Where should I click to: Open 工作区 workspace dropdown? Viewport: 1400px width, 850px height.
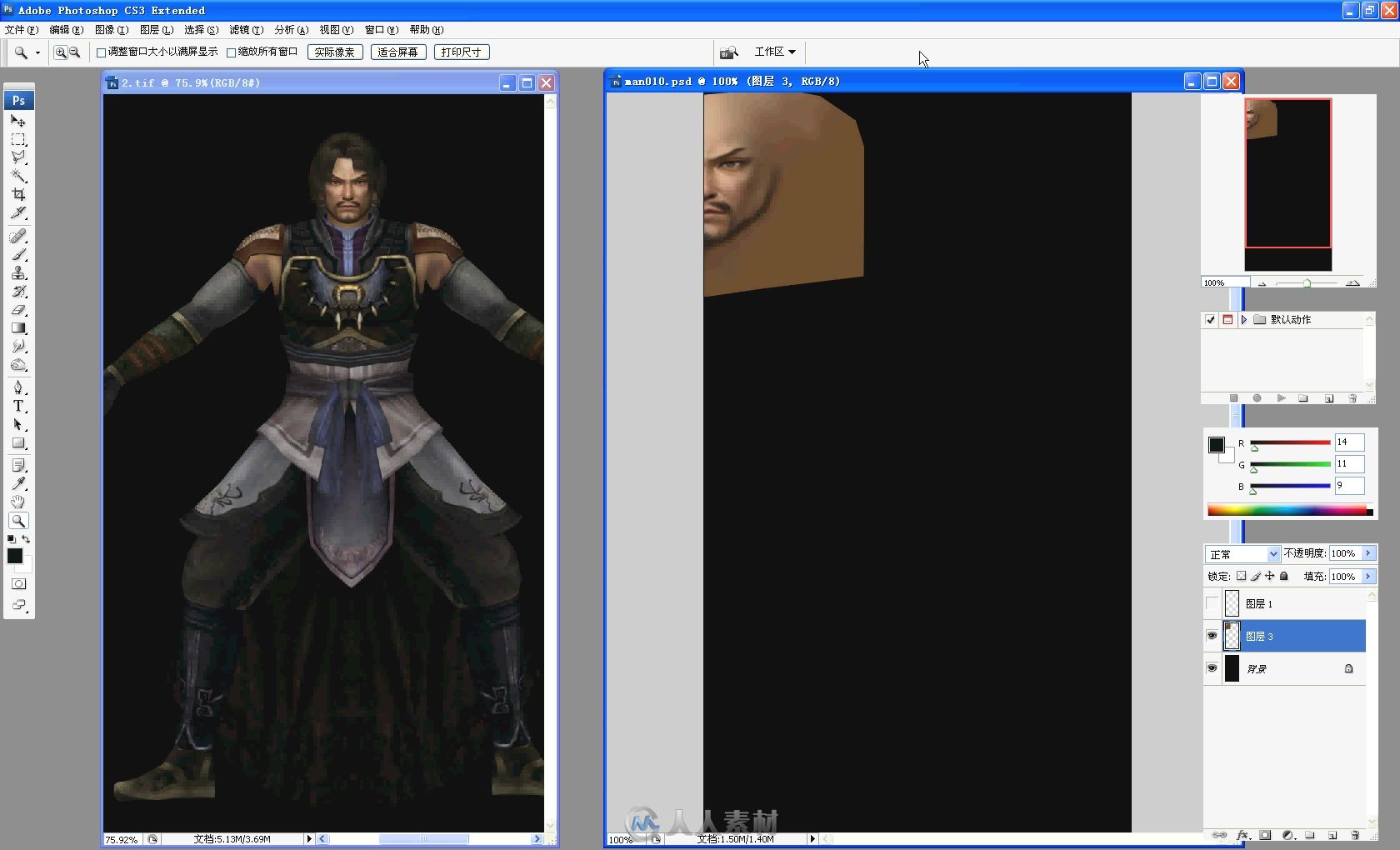(x=775, y=52)
